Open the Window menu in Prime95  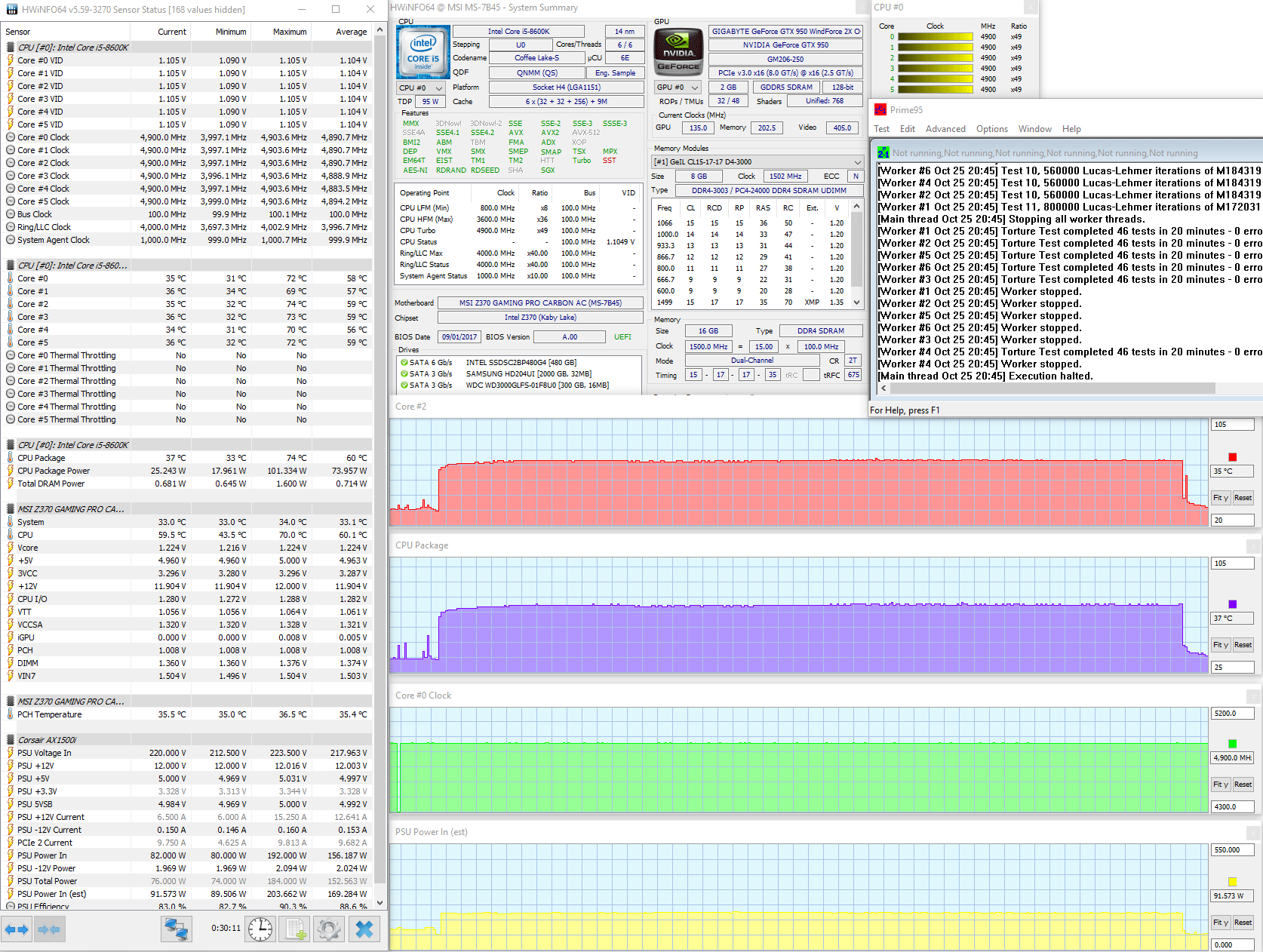(x=1034, y=129)
